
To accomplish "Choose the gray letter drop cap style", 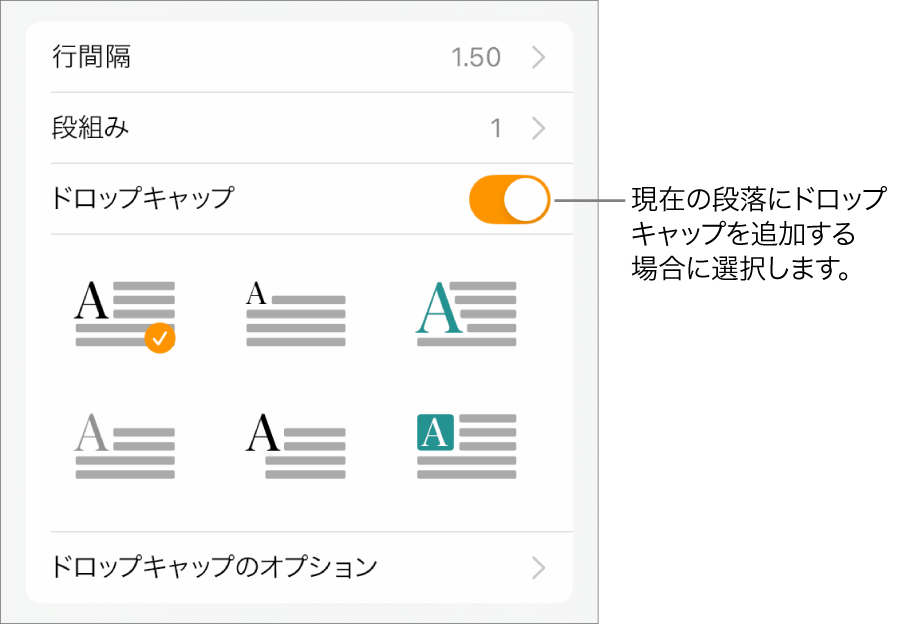I will point(125,446).
